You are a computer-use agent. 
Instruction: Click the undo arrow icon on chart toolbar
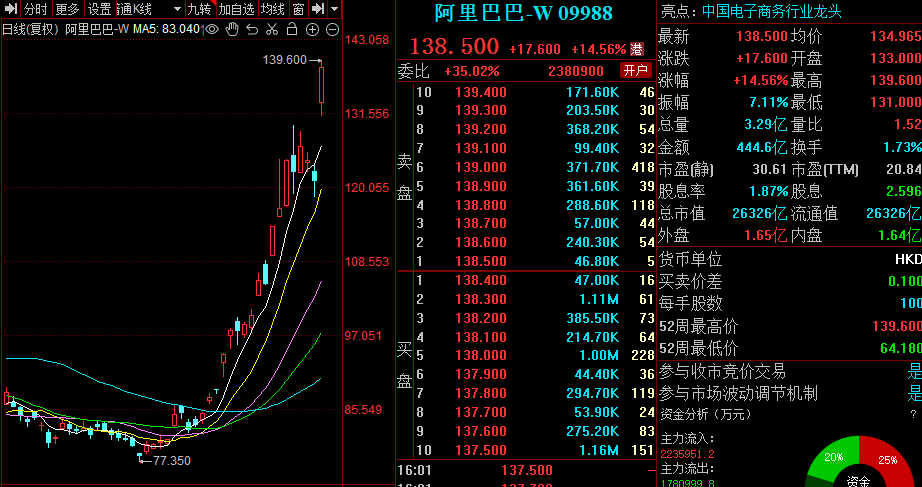(x=252, y=29)
